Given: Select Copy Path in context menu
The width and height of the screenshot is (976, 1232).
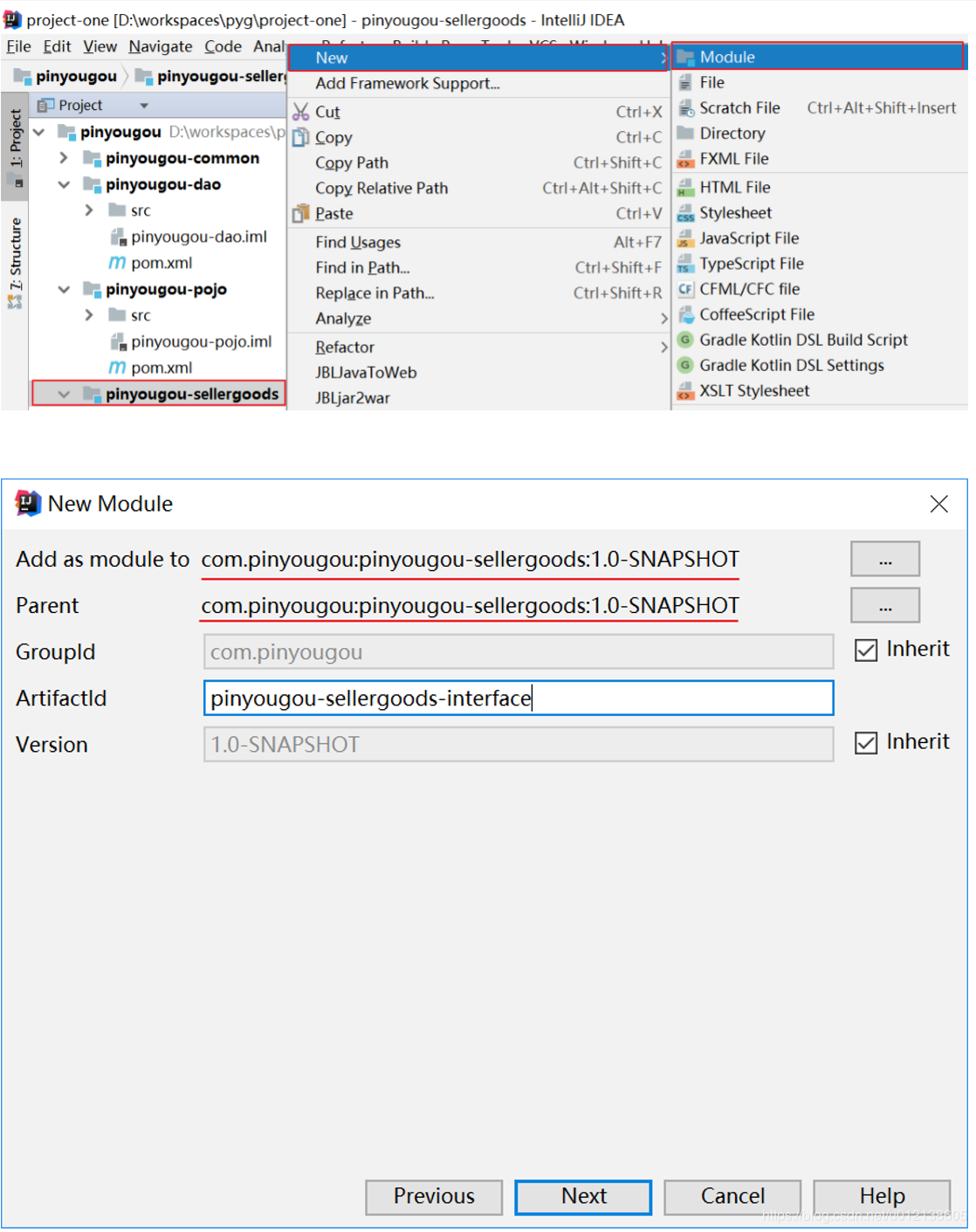Looking at the screenshot, I should tap(478, 162).
